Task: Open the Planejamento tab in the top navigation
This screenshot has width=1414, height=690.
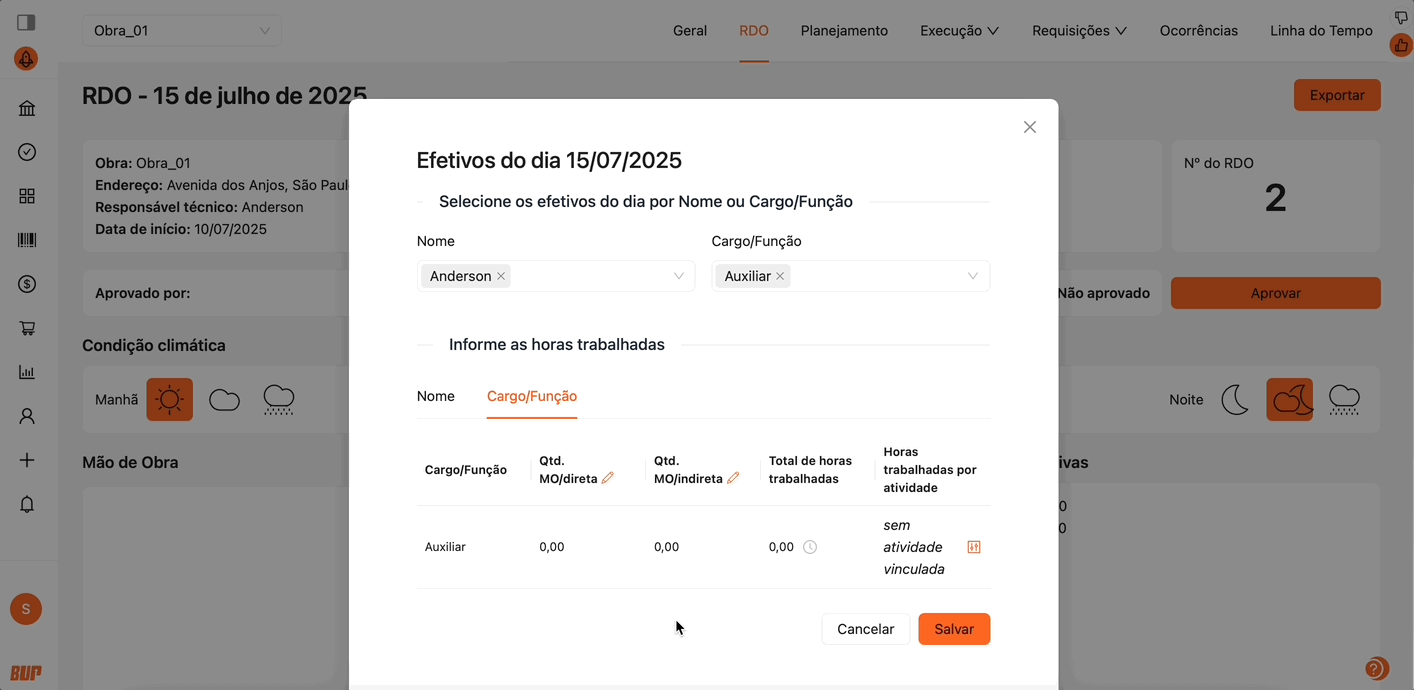Action: (x=843, y=30)
